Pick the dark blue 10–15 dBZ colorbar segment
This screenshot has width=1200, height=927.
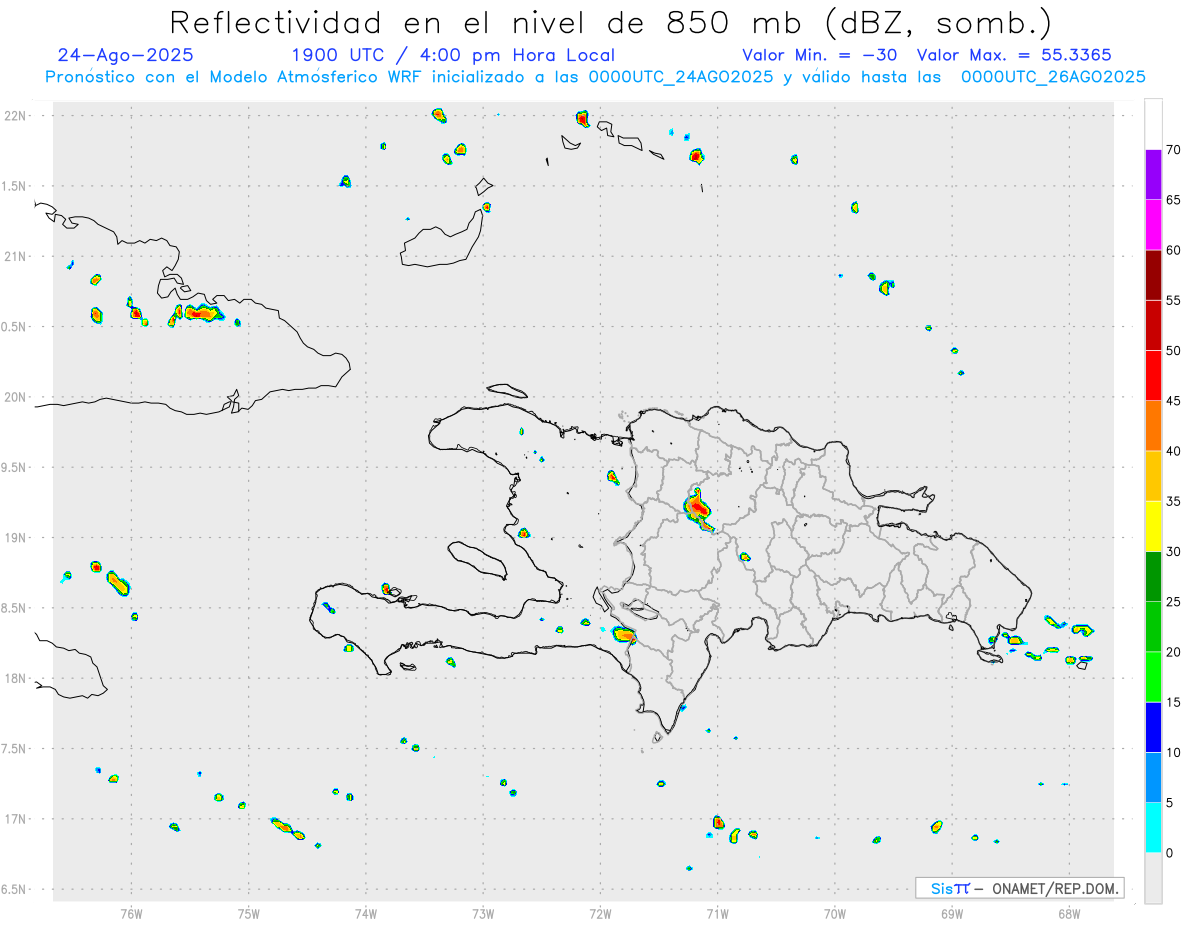[1153, 727]
